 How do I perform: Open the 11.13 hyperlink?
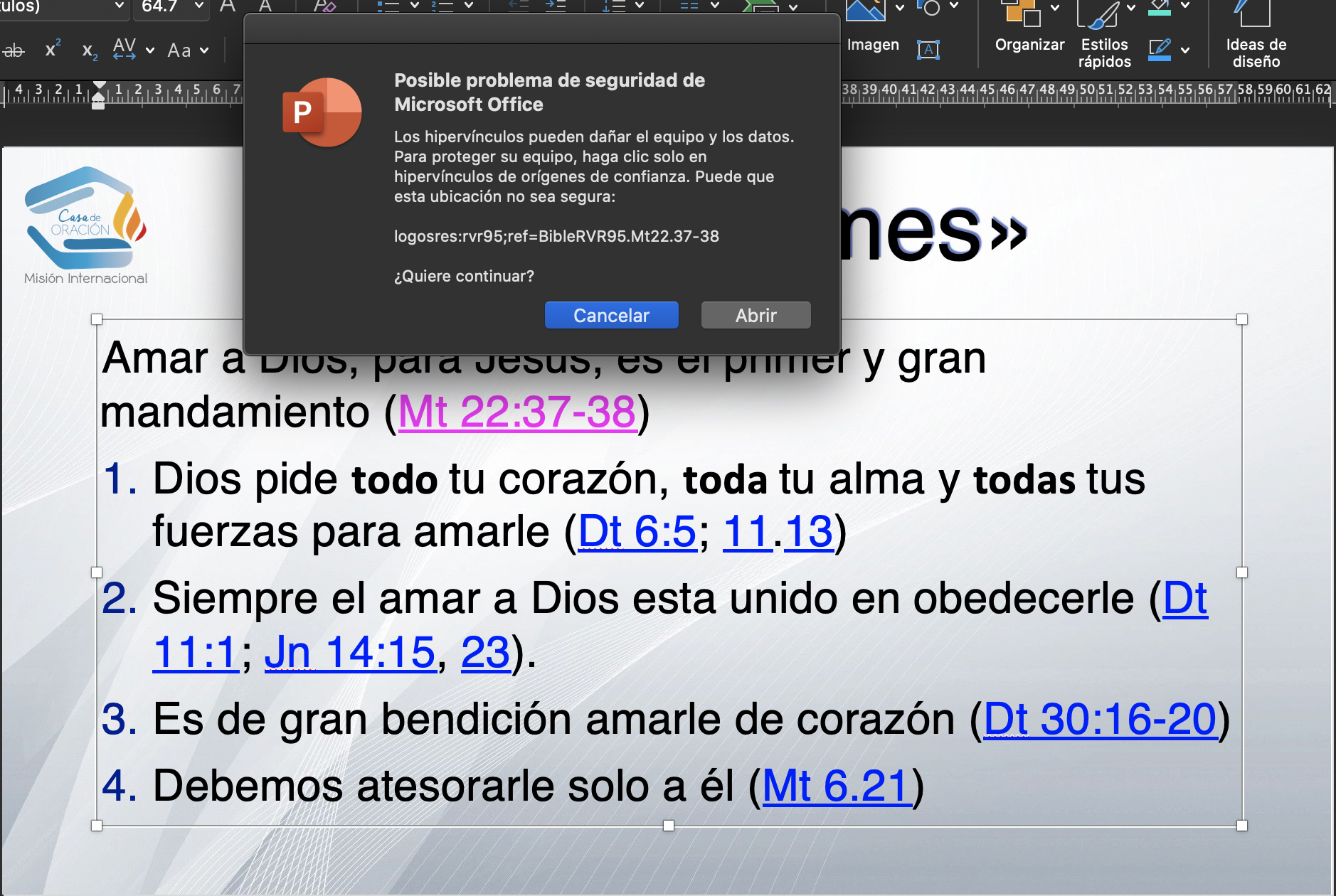click(778, 531)
